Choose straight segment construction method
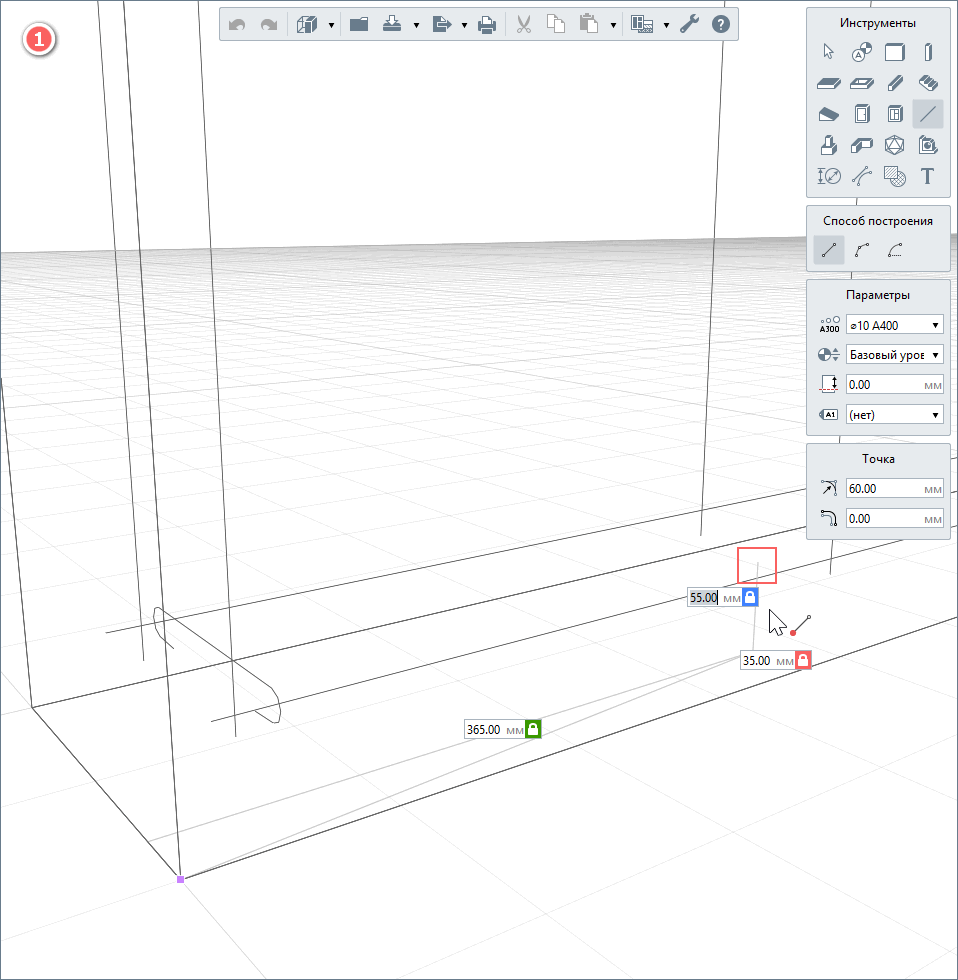This screenshot has width=958, height=980. tap(829, 251)
